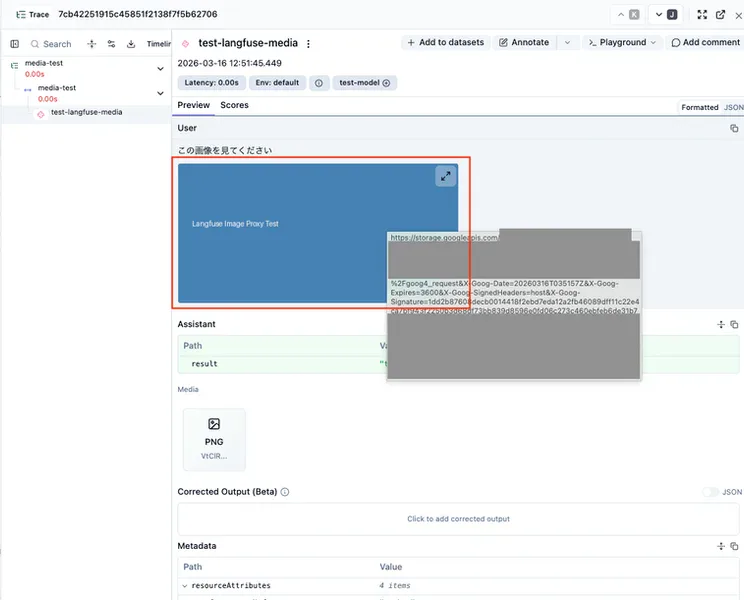Screen dimensions: 744x600
Task: Click Add comment button
Action: (x=706, y=43)
